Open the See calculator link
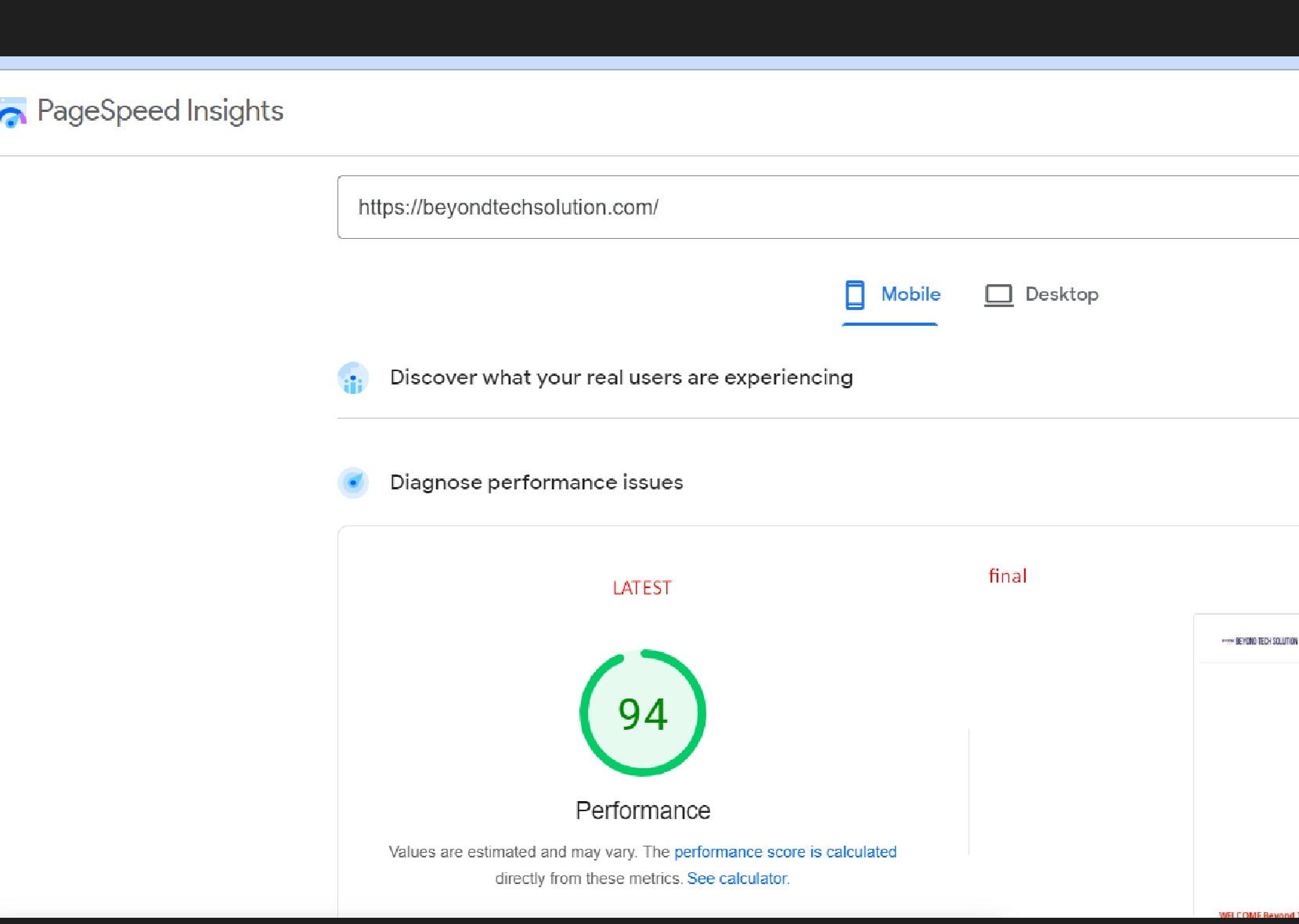 pos(736,878)
